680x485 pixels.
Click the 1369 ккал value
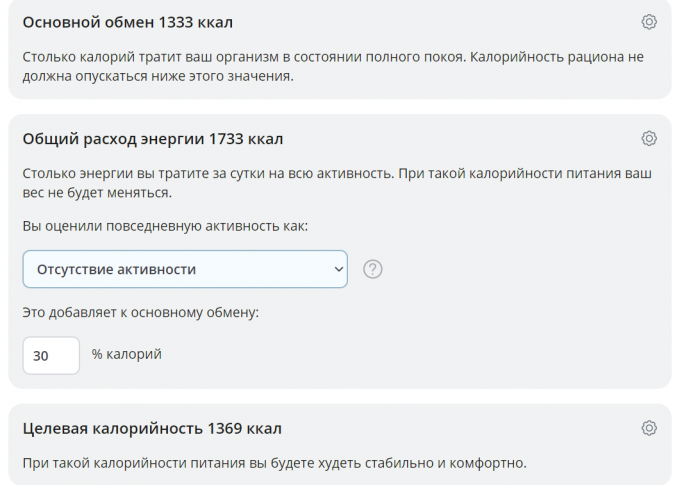[x=244, y=429]
